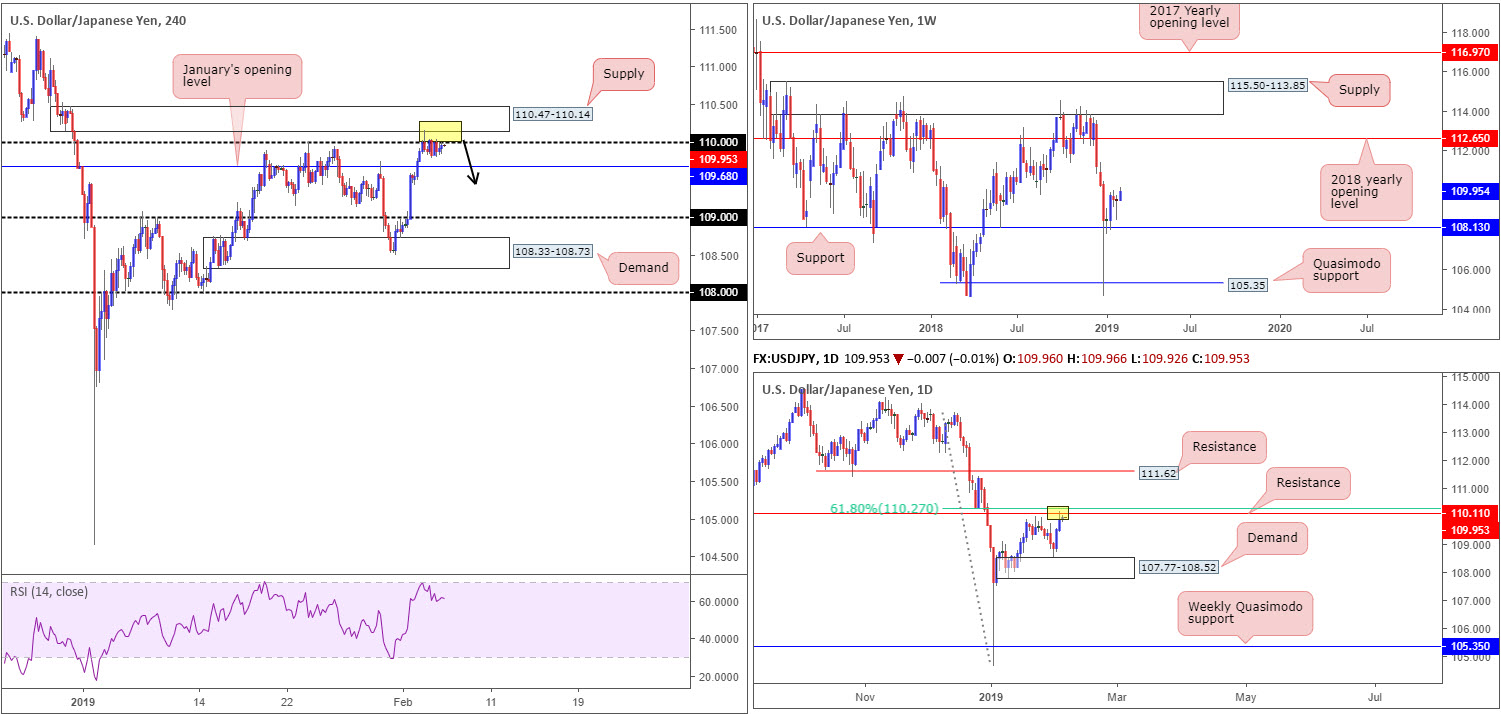The width and height of the screenshot is (1501, 714).
Task: Click the '60.0000' RSI axis value
Action: (x=720, y=601)
